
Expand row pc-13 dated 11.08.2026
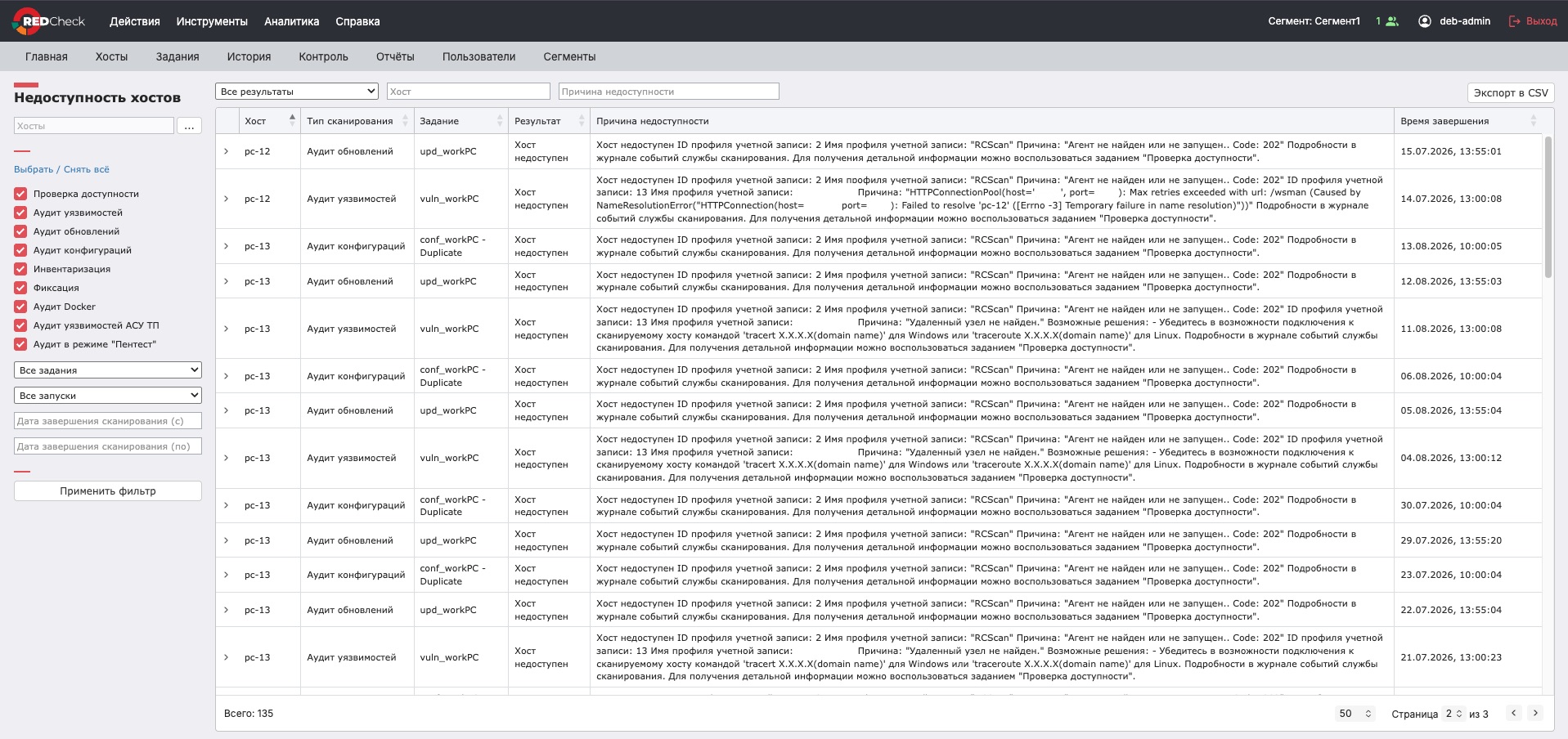click(227, 329)
